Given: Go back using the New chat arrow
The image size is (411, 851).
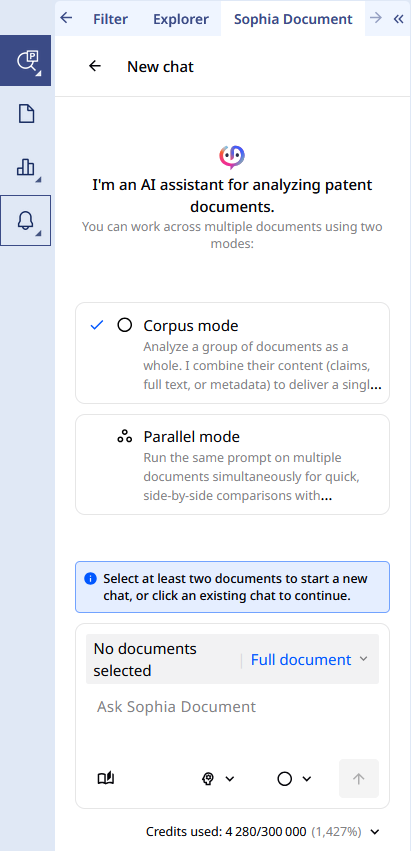Looking at the screenshot, I should pos(95,66).
